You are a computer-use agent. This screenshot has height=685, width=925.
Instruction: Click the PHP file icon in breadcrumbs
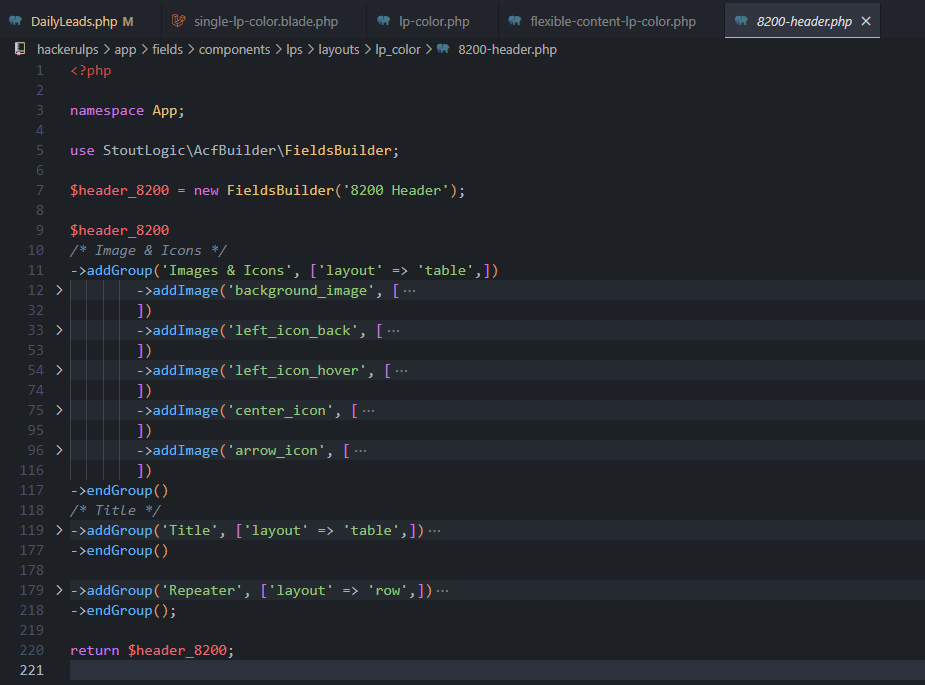(443, 49)
